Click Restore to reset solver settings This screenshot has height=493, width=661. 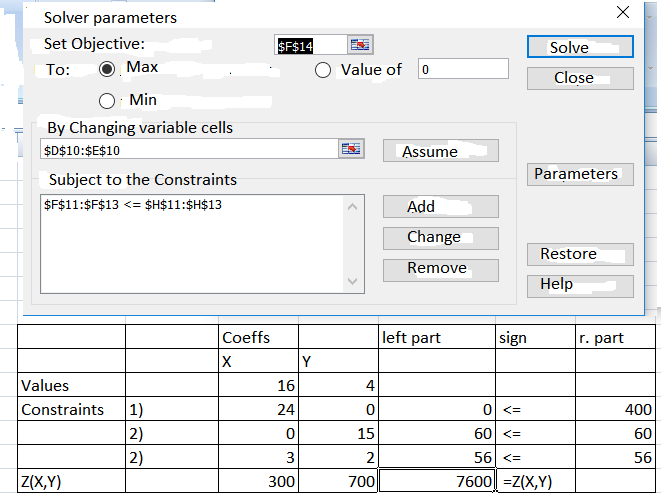580,254
